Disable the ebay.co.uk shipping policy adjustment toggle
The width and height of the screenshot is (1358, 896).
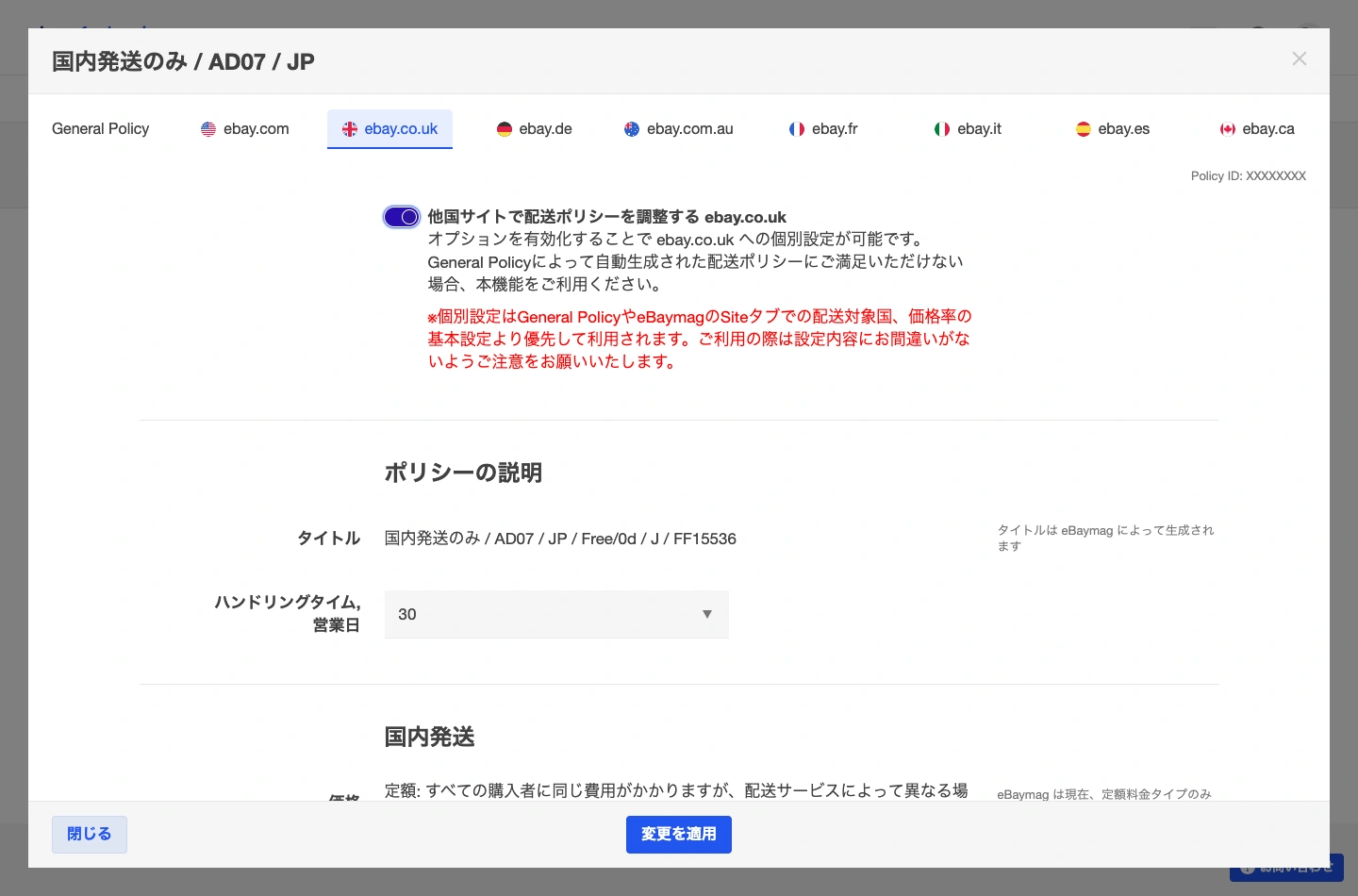point(402,217)
